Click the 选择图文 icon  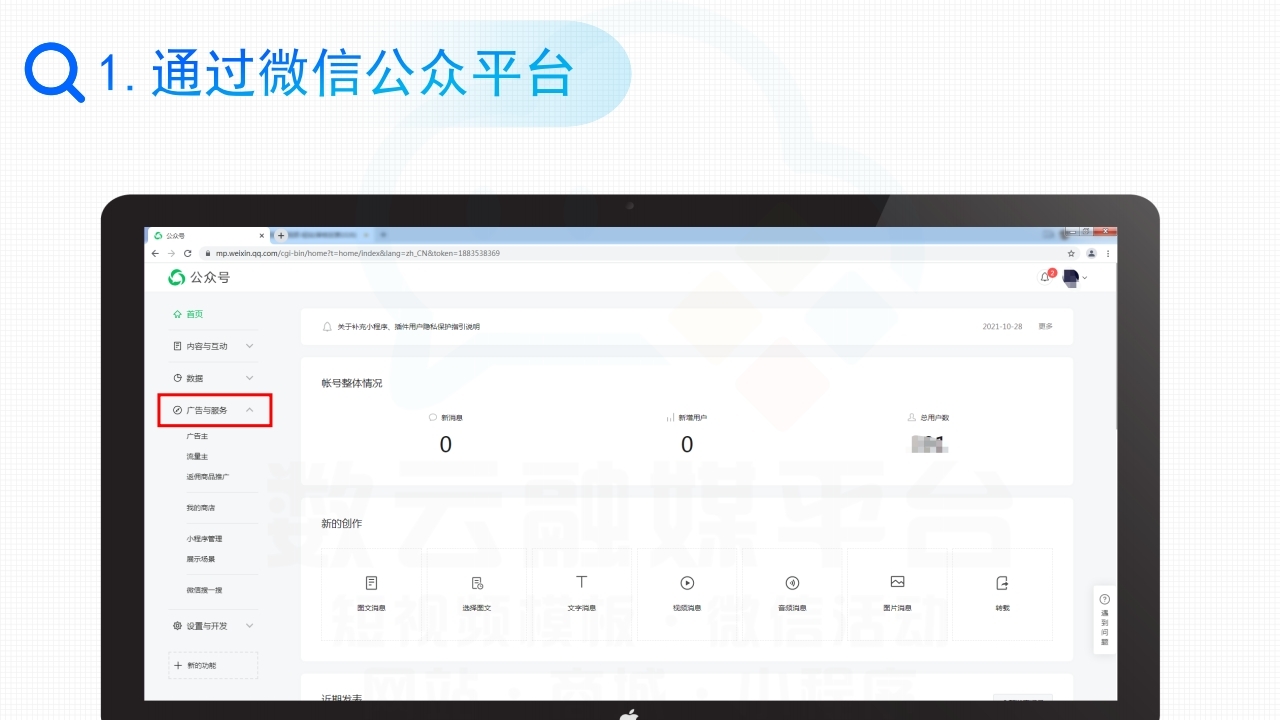point(477,582)
